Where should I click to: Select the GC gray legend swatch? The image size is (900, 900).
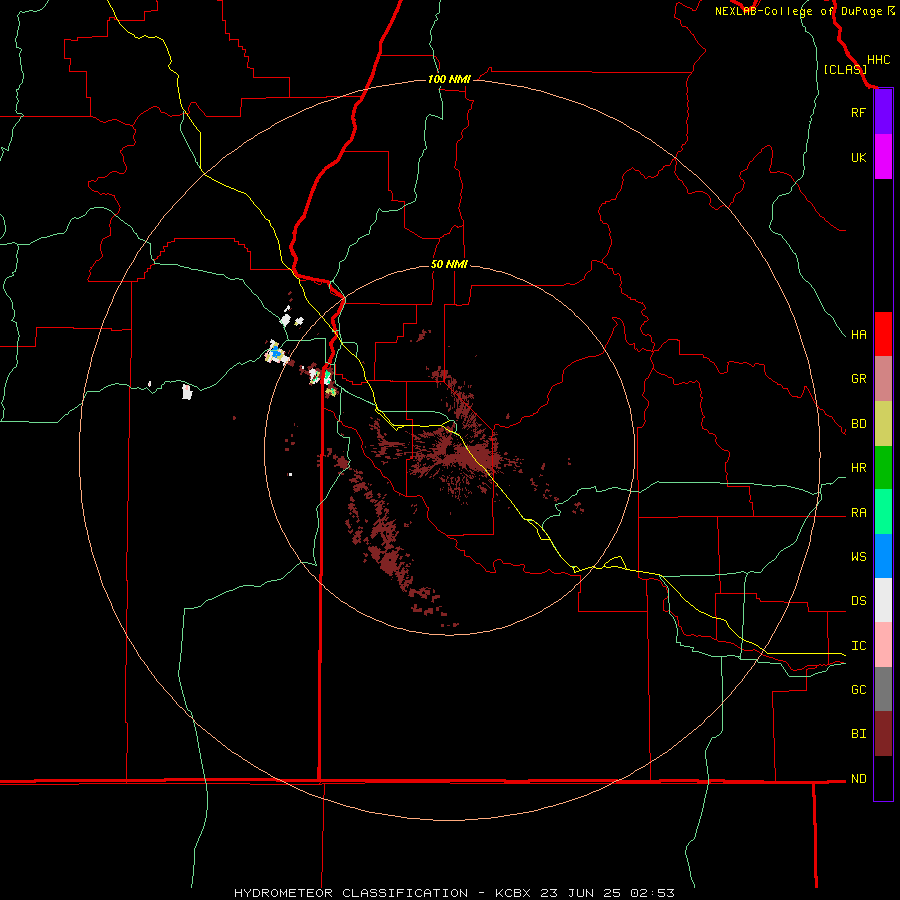pos(883,689)
